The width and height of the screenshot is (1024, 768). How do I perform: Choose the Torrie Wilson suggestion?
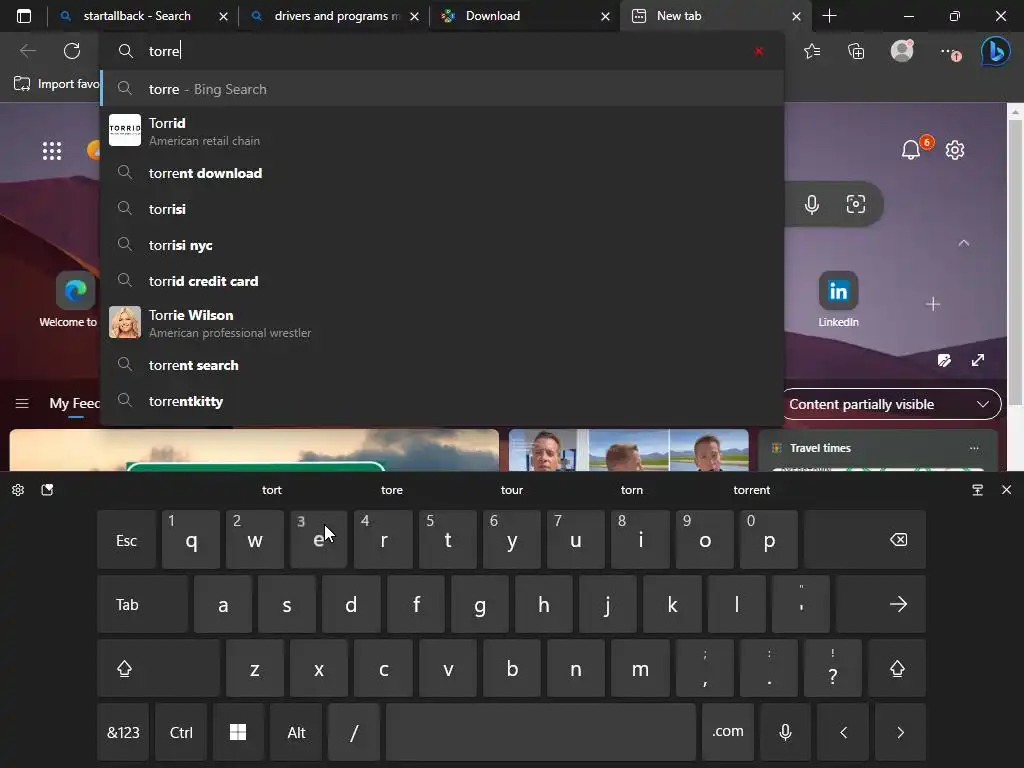tap(442, 323)
